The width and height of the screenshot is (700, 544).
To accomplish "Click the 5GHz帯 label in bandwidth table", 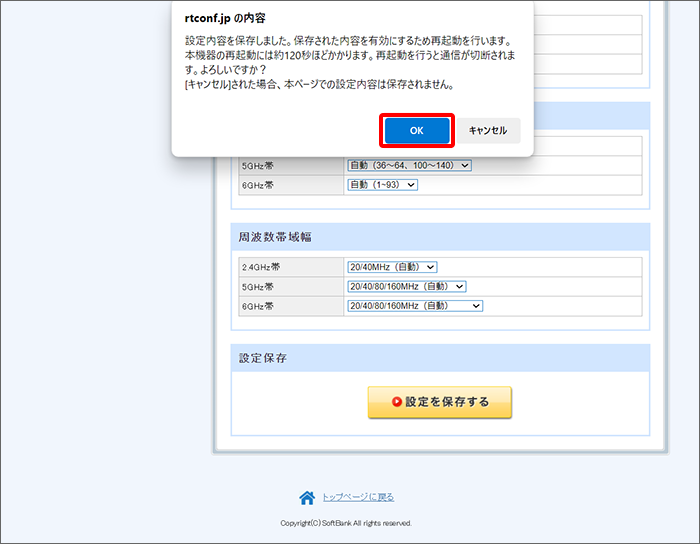I will [257, 287].
